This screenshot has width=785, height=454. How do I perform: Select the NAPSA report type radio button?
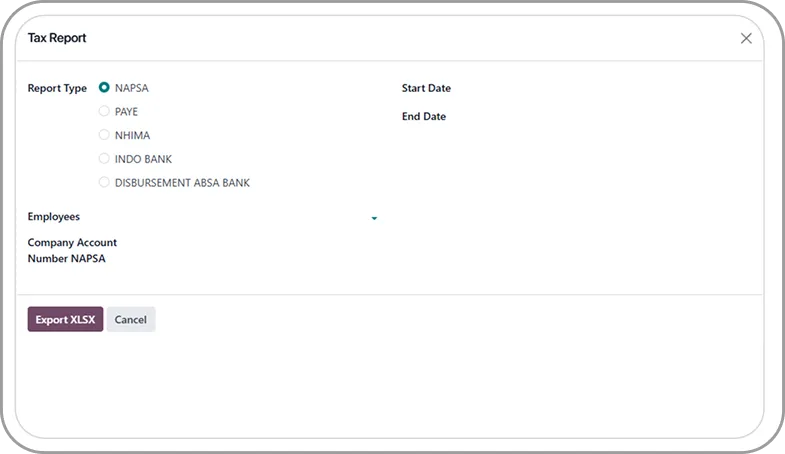(x=104, y=88)
